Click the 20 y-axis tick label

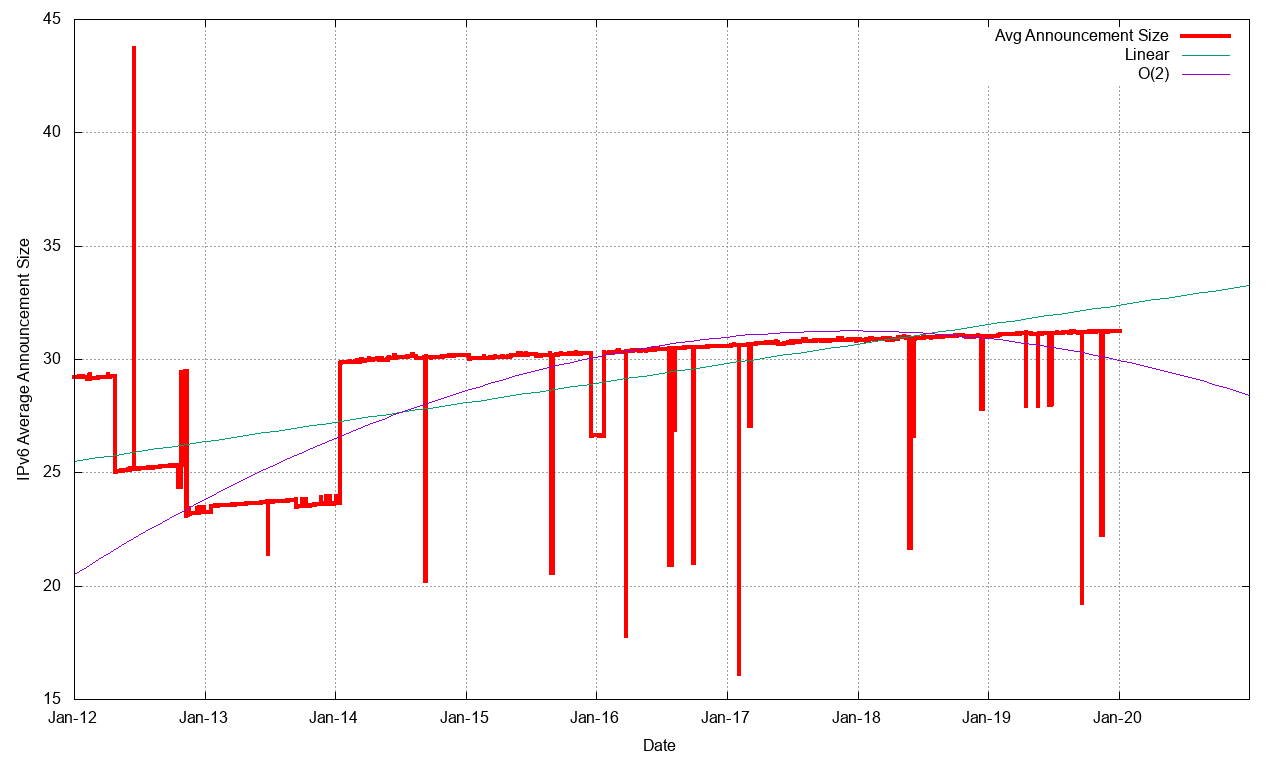click(52, 586)
